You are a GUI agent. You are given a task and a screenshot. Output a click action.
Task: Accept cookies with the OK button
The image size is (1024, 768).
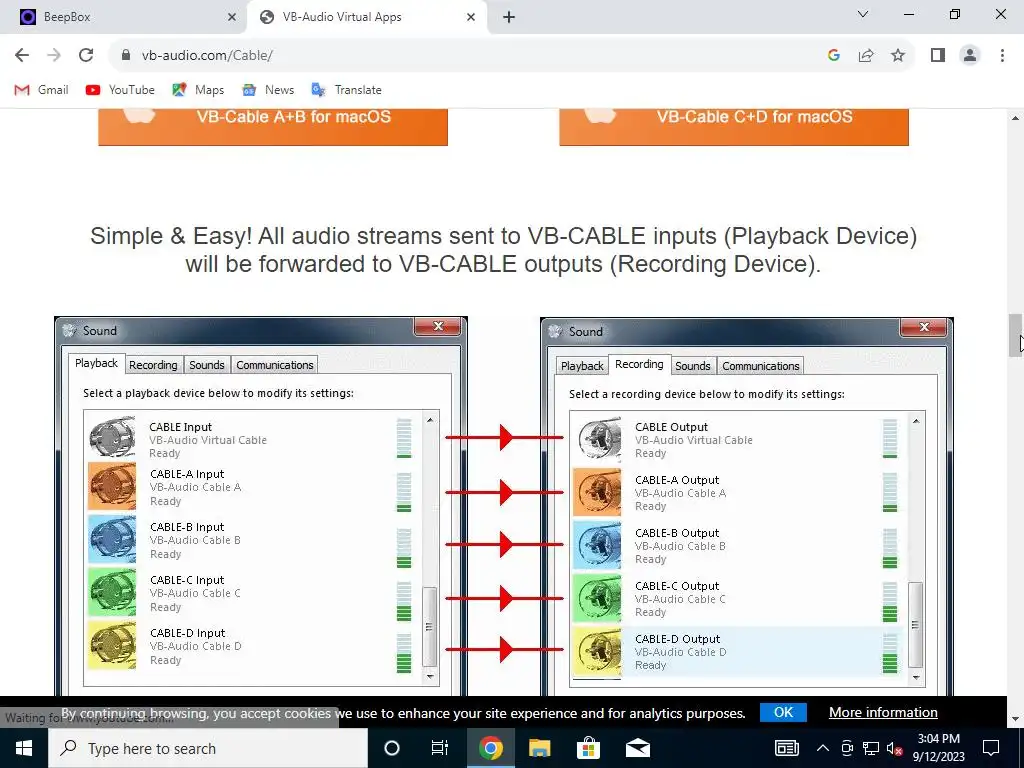coord(783,712)
